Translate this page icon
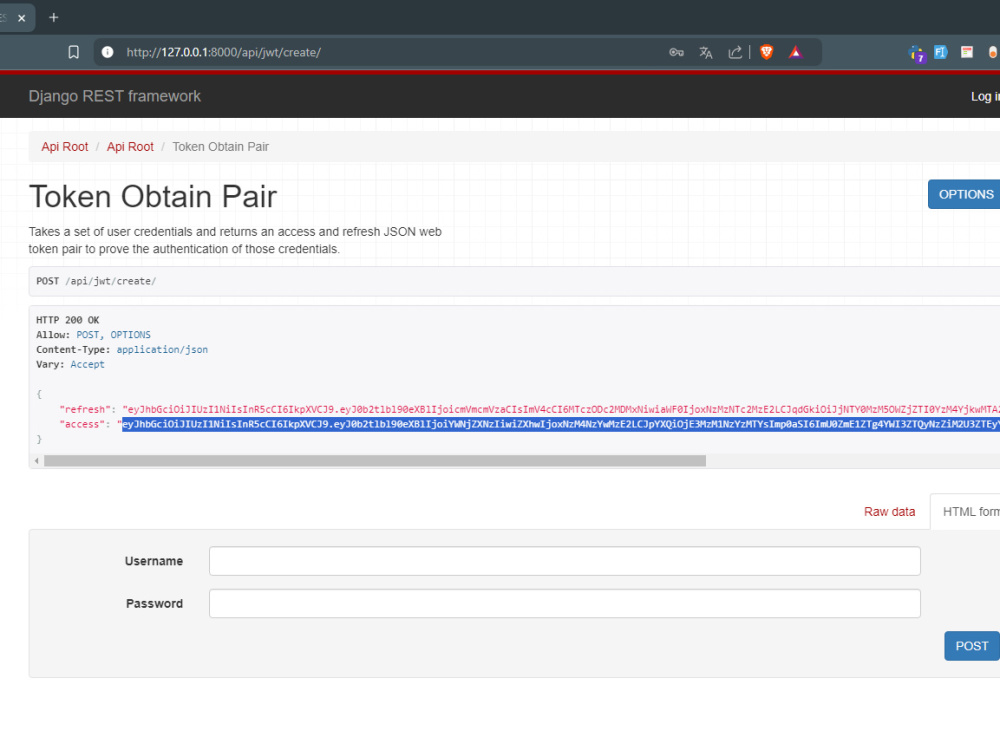This screenshot has height=750, width=1000. (x=705, y=52)
